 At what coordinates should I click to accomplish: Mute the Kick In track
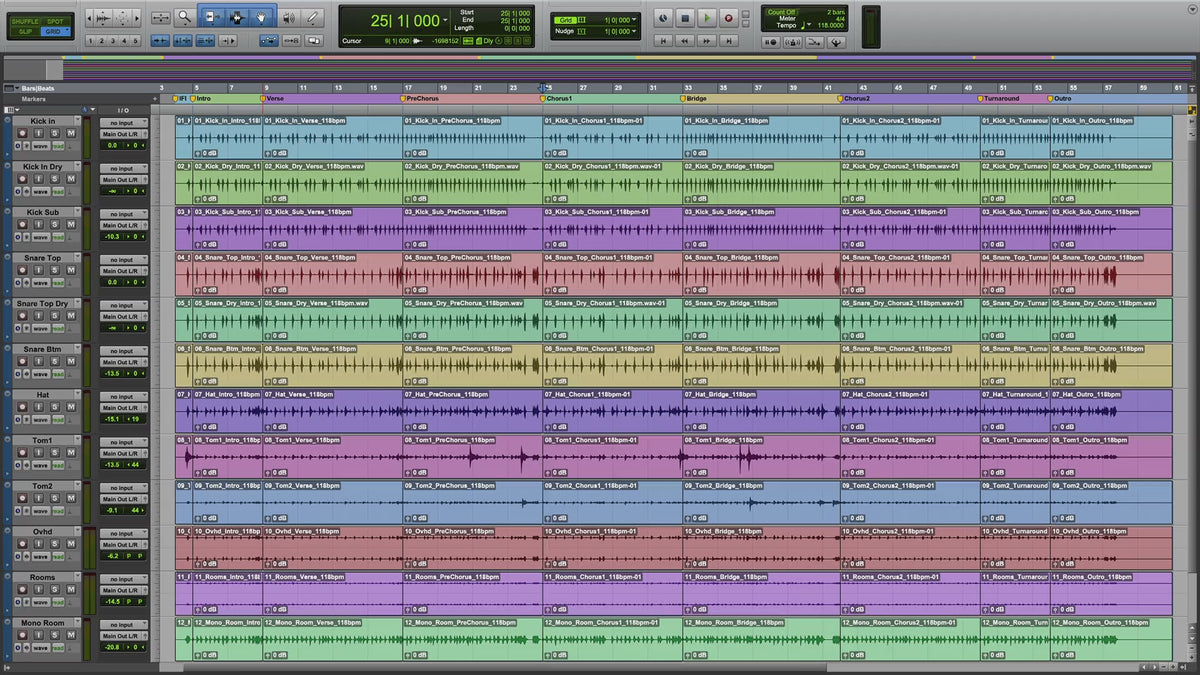coord(71,134)
